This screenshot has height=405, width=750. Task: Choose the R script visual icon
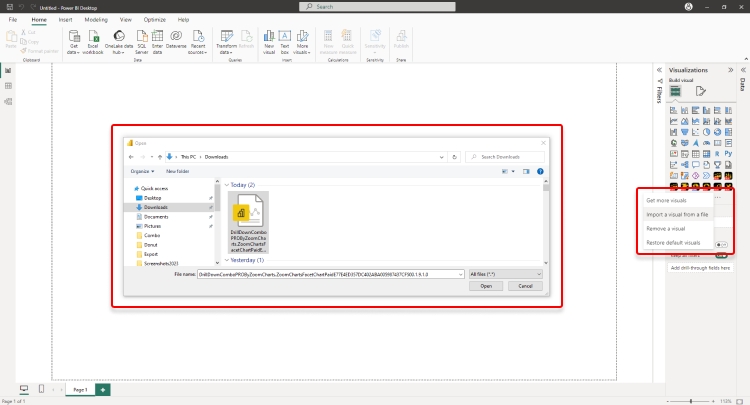pos(717,154)
